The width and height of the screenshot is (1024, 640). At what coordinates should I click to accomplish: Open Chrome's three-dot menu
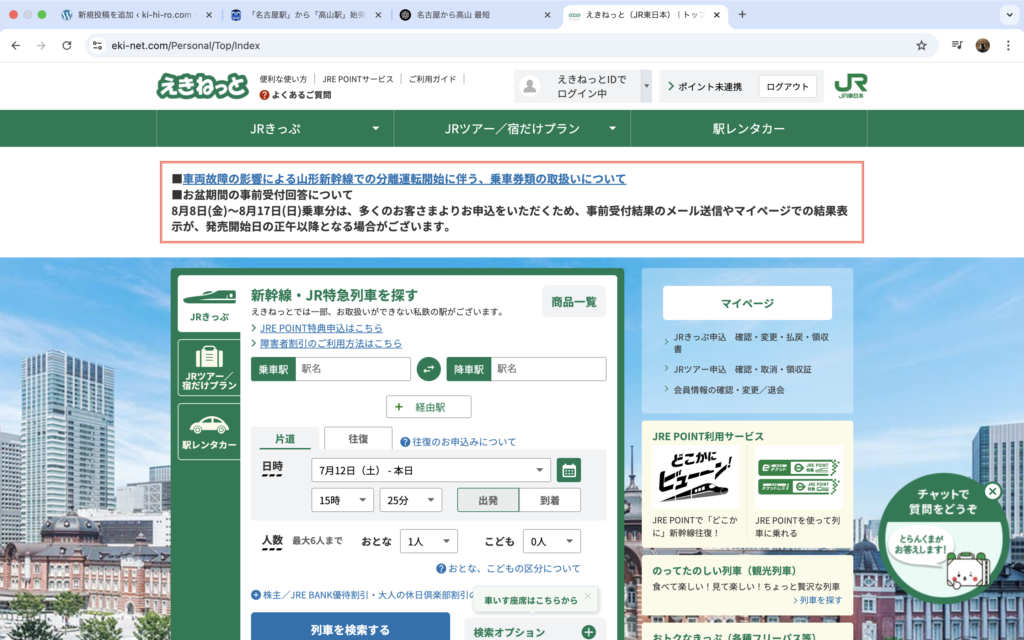click(x=1008, y=46)
